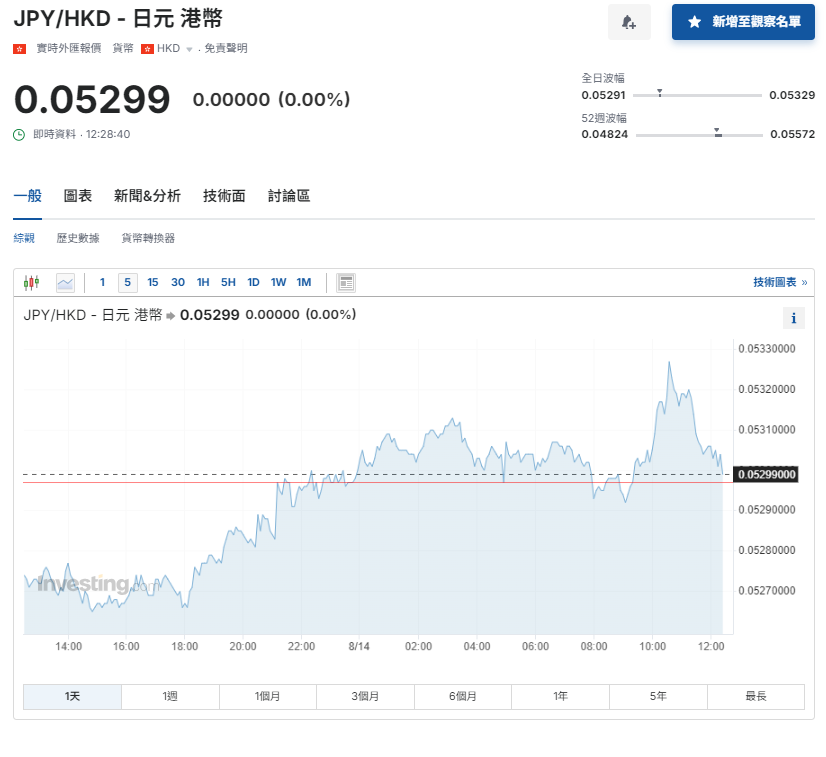Choose the 最長 maximum time range

coord(755,696)
